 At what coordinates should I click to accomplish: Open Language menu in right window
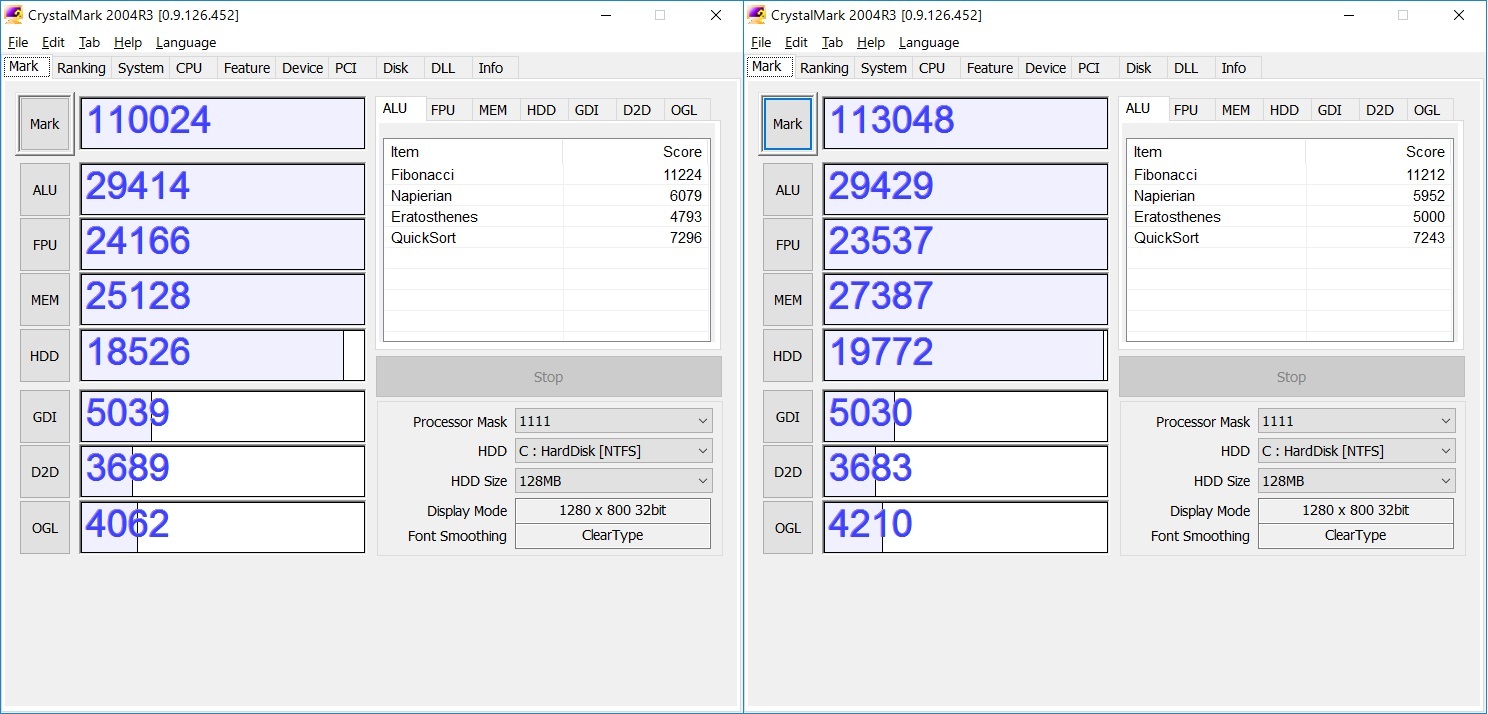coord(929,42)
